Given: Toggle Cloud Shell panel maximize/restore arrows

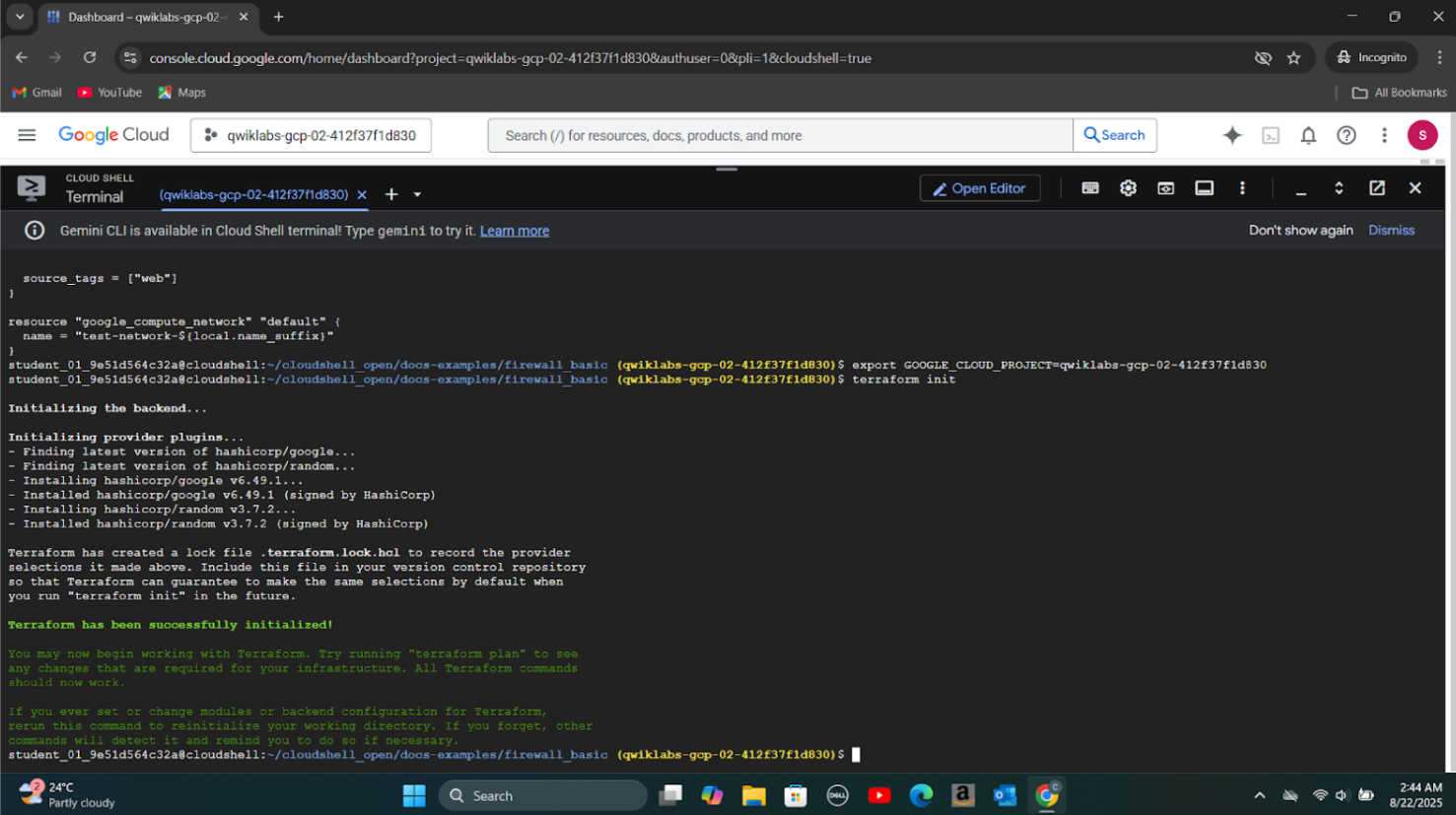Looking at the screenshot, I should 1339,188.
